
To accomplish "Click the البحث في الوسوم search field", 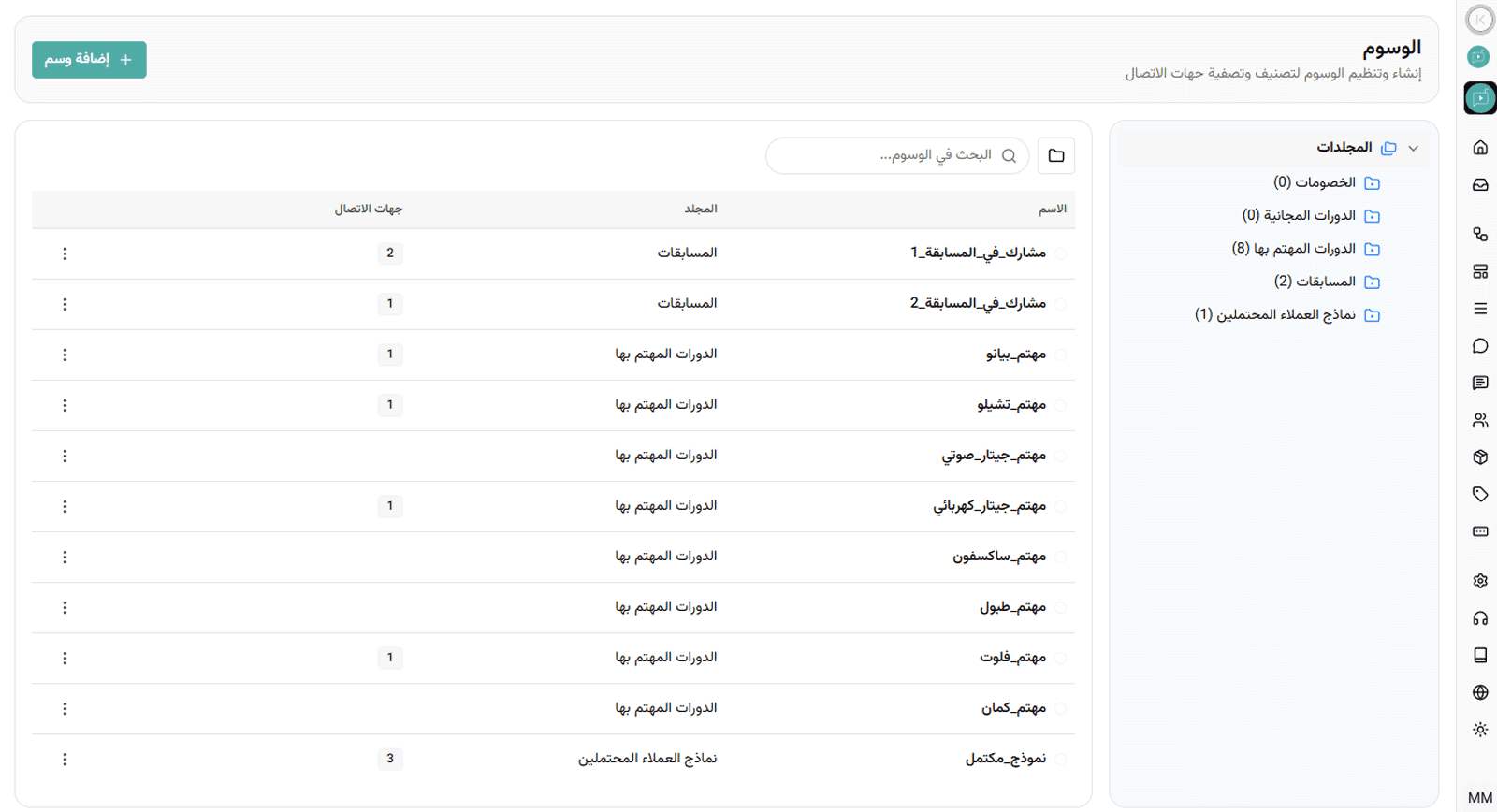I will click(x=897, y=155).
